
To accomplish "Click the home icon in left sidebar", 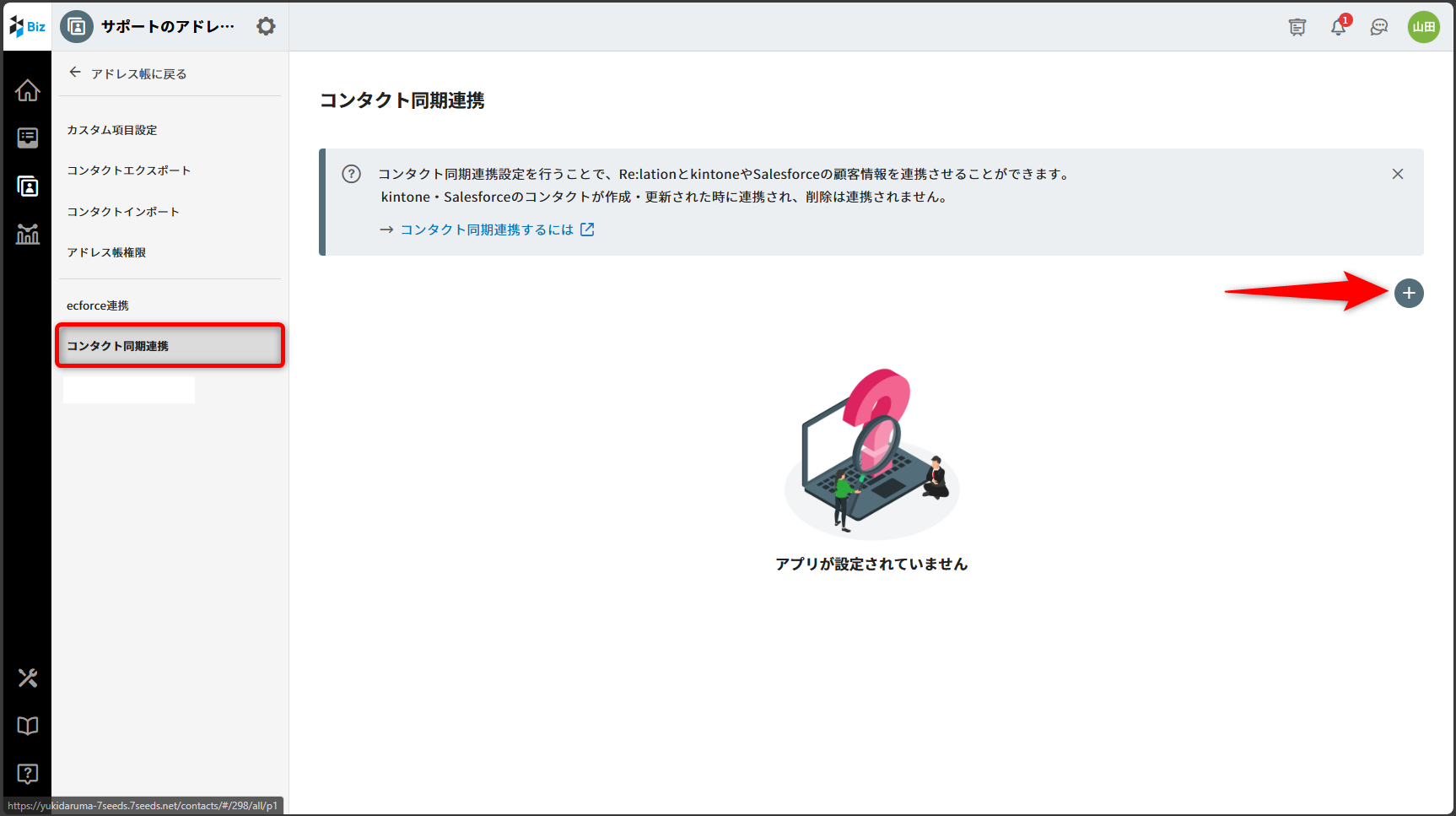I will pyautogui.click(x=27, y=90).
